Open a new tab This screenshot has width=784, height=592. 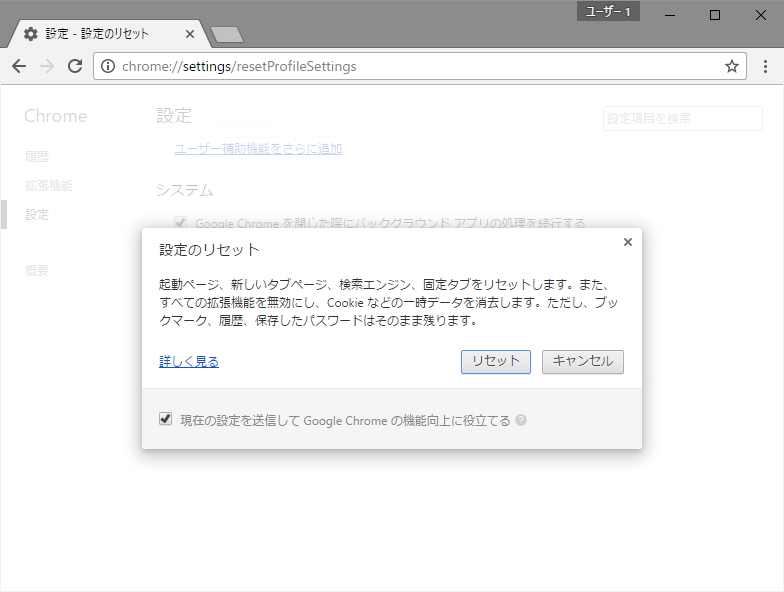227,34
